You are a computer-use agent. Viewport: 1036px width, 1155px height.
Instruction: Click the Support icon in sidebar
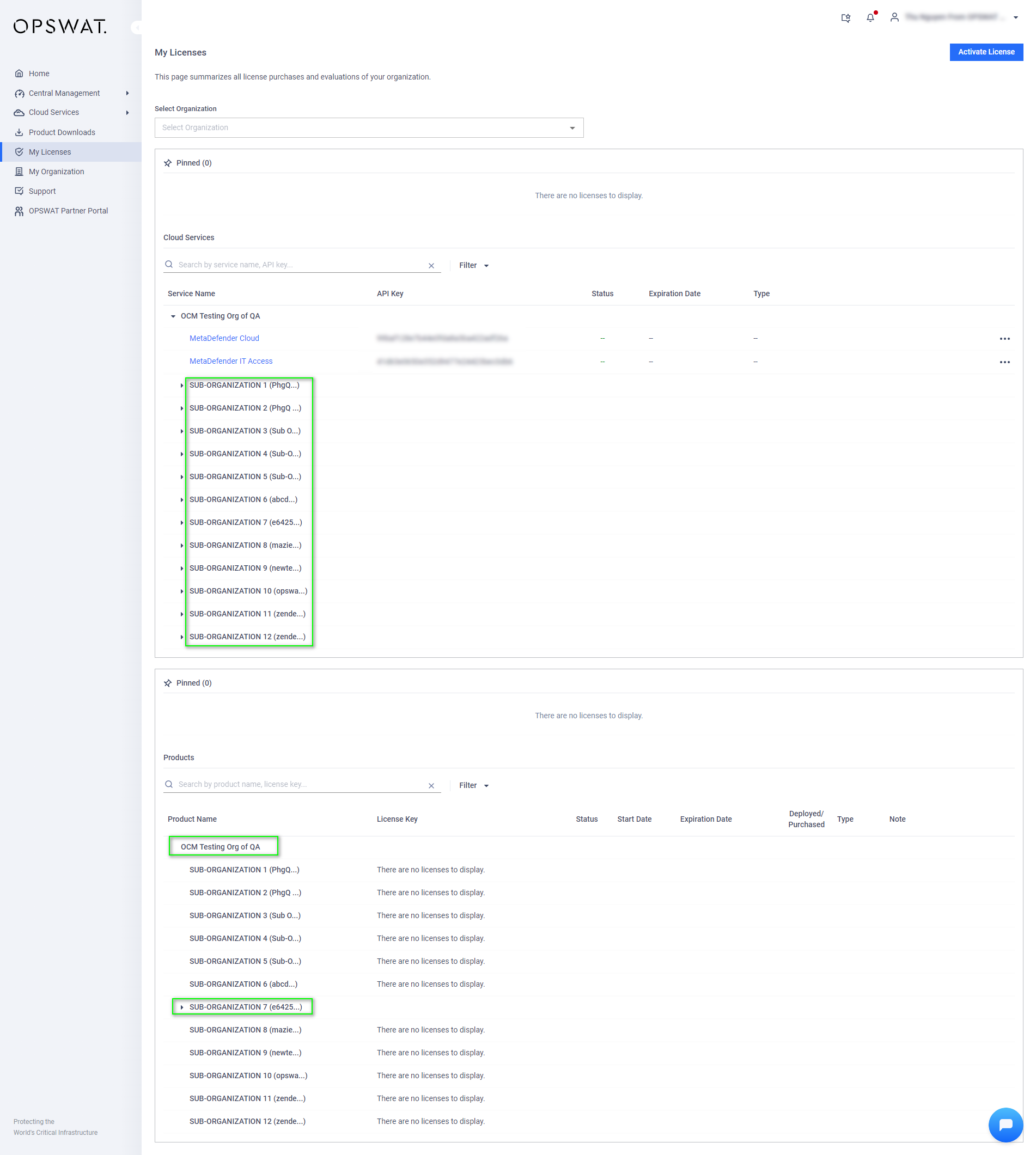pyautogui.click(x=19, y=191)
